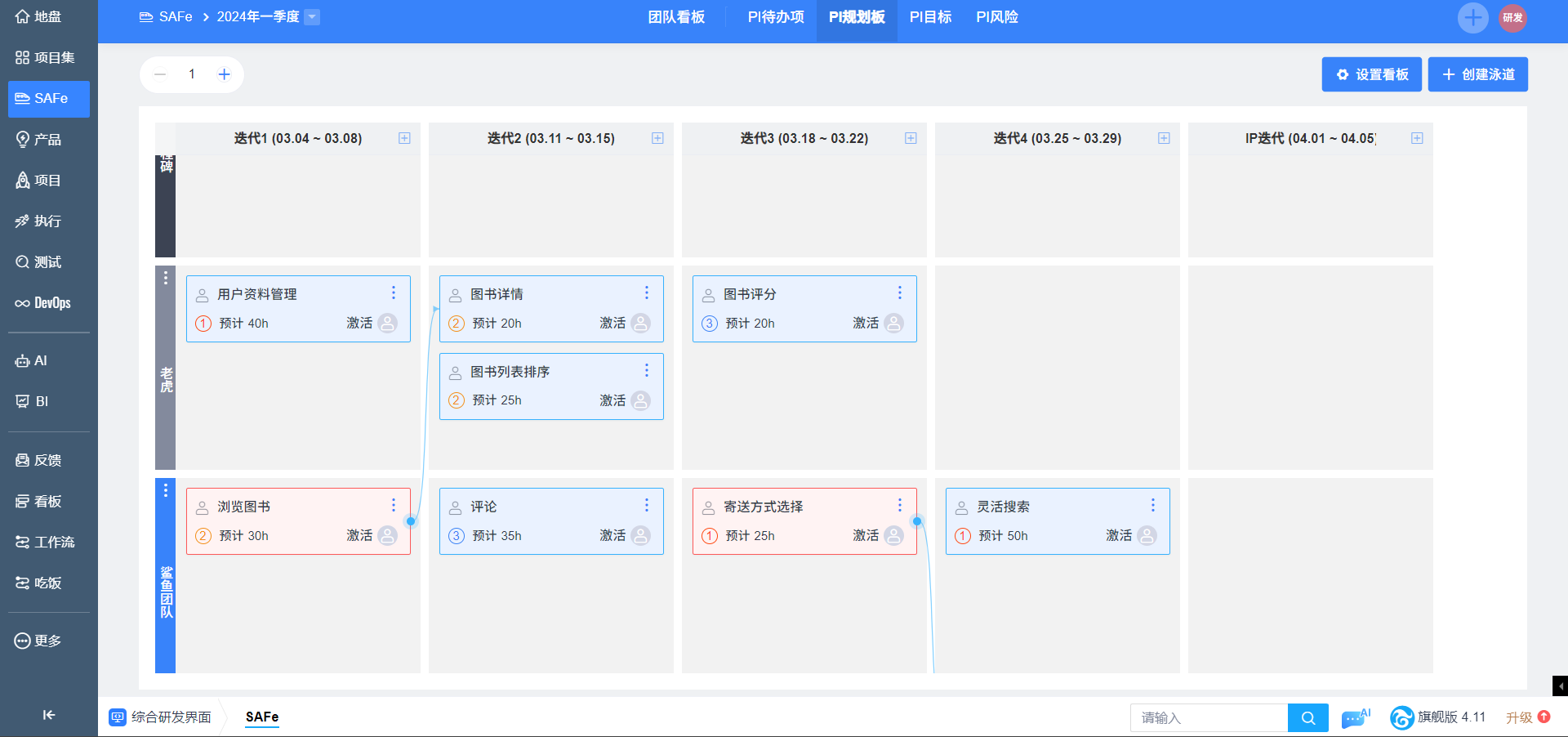Click the 研发 user avatar
The image size is (1568, 737).
pyautogui.click(x=1512, y=18)
